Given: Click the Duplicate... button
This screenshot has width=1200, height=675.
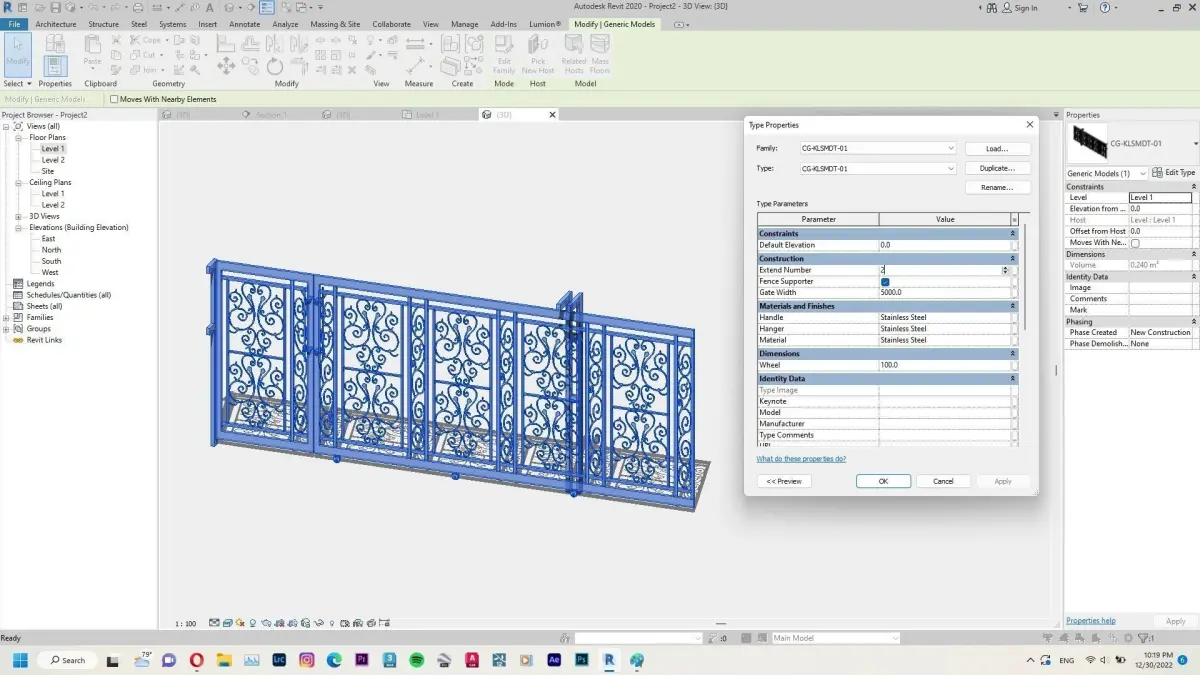Looking at the screenshot, I should (x=997, y=168).
